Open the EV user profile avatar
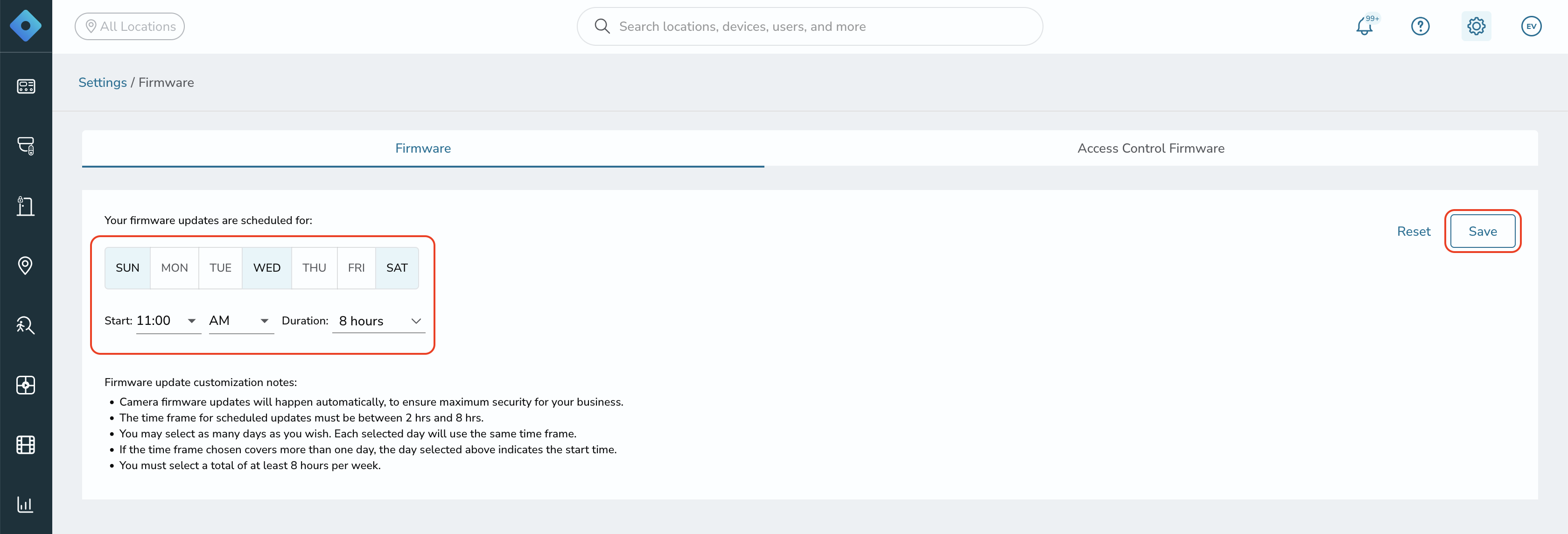 click(1532, 26)
